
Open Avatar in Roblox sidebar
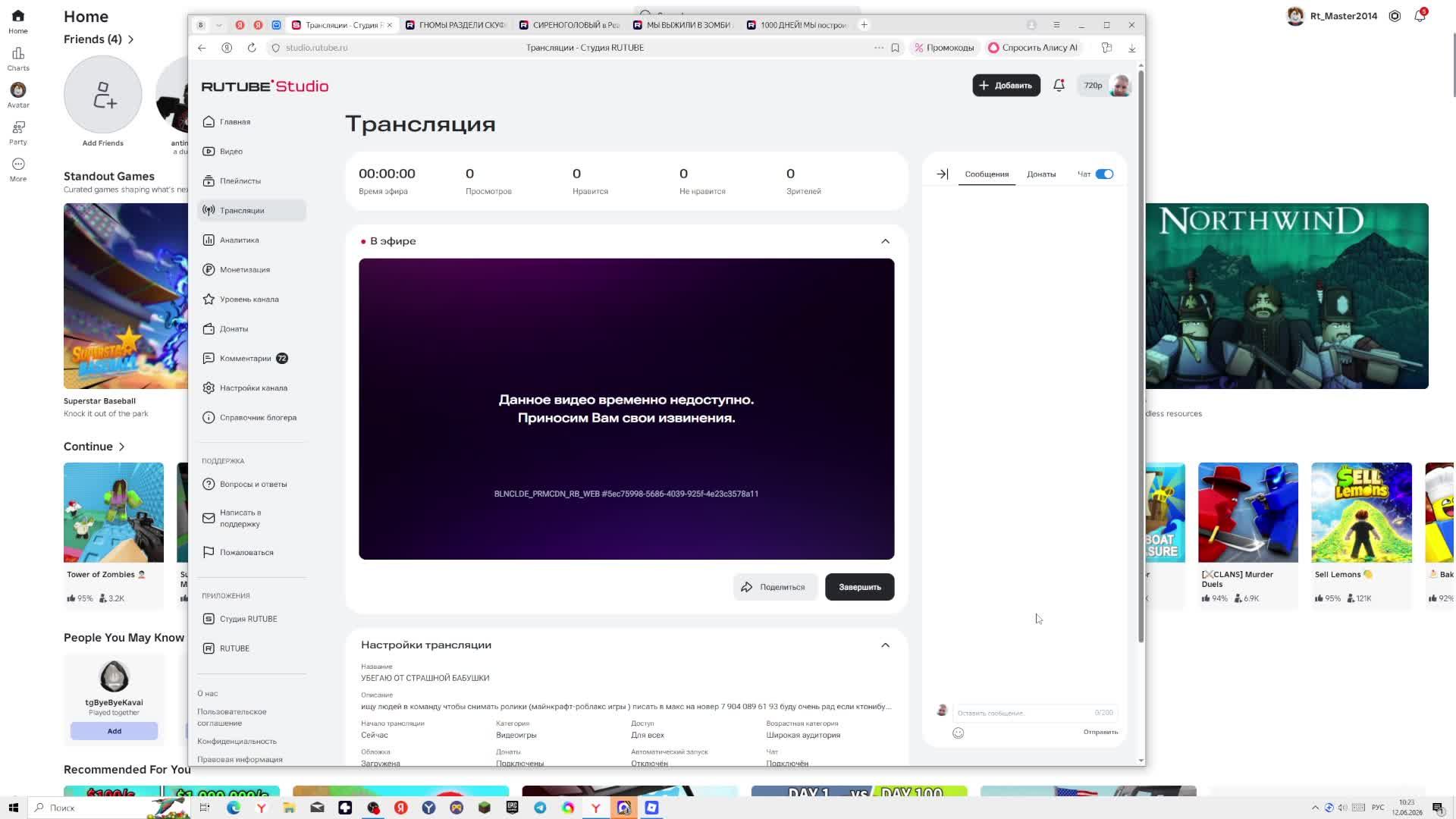(x=18, y=96)
